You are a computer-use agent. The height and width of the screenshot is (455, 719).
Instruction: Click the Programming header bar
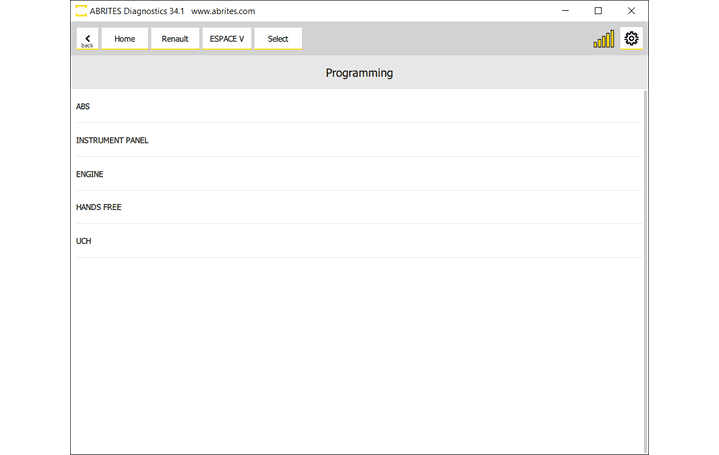click(359, 73)
